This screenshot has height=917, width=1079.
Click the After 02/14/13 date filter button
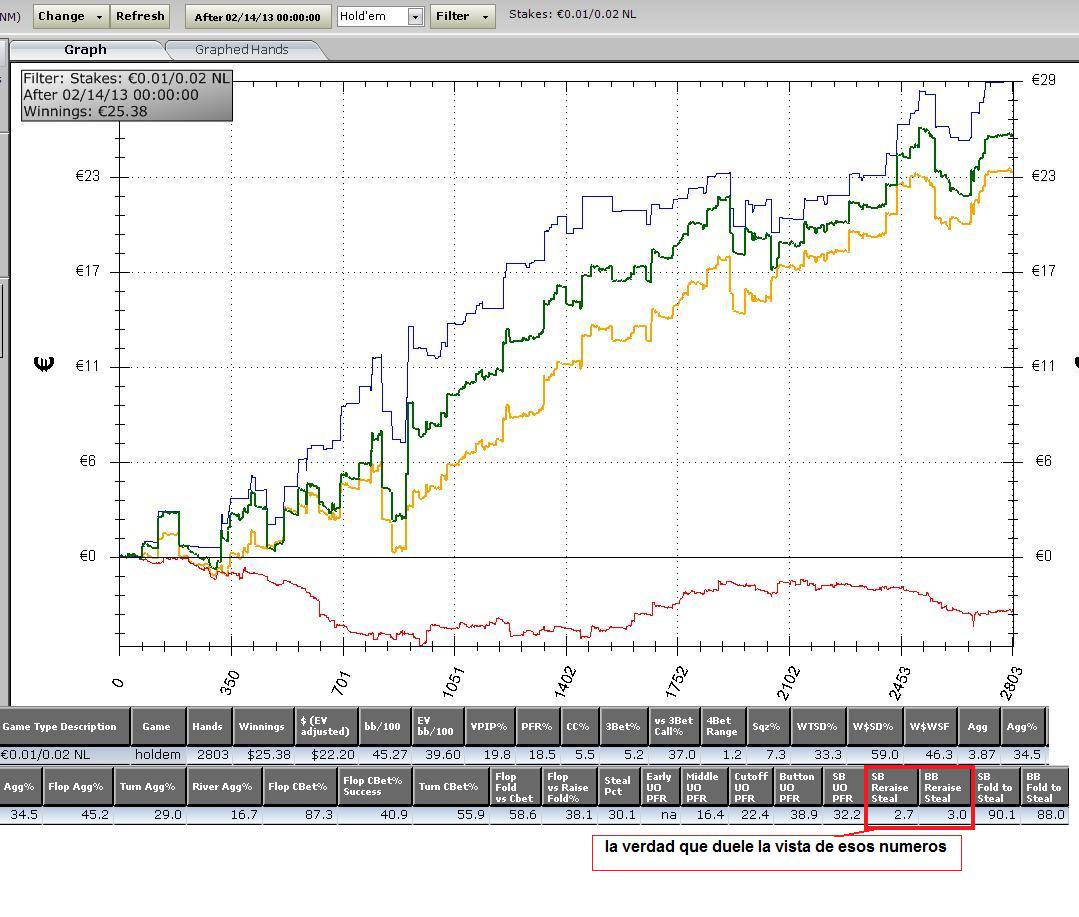[x=257, y=17]
